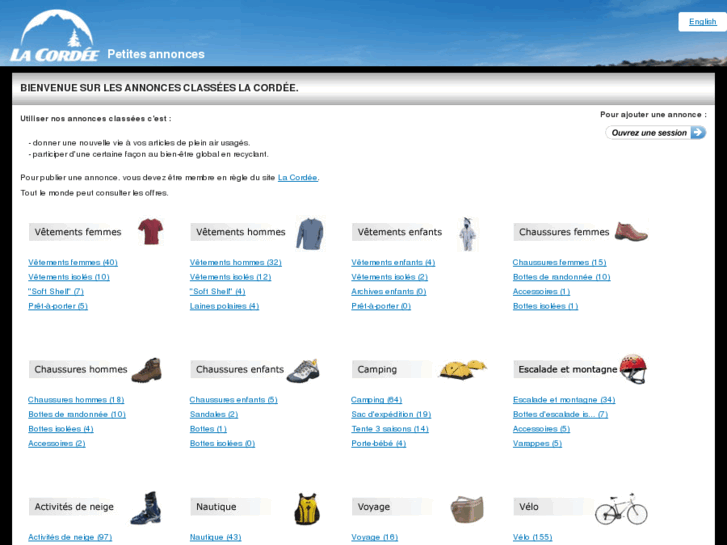Click the red t-shirt icon for Vêtements femmes

click(x=150, y=231)
